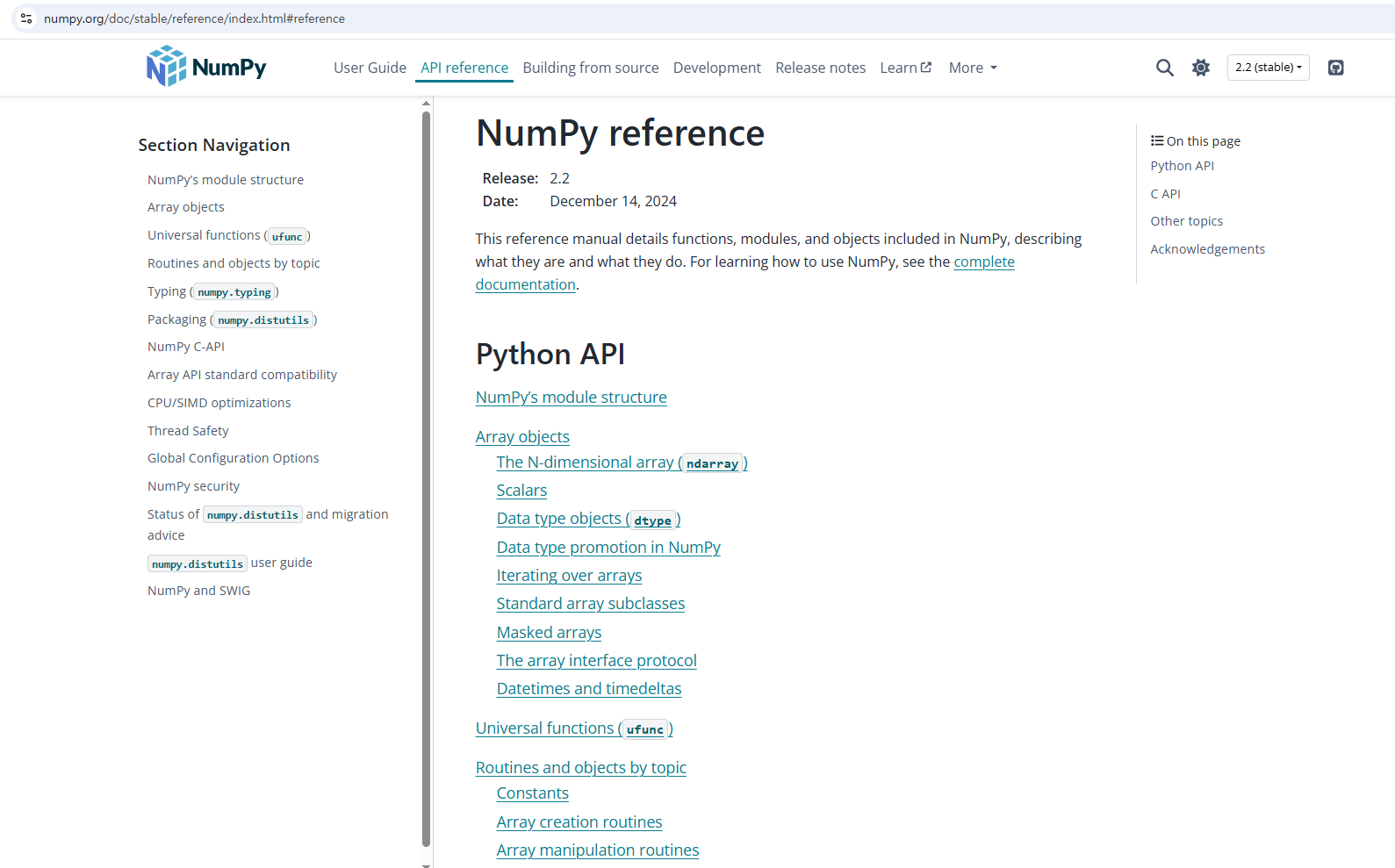Open Masked arrays link
Viewport: 1395px width, 868px height.
(549, 633)
